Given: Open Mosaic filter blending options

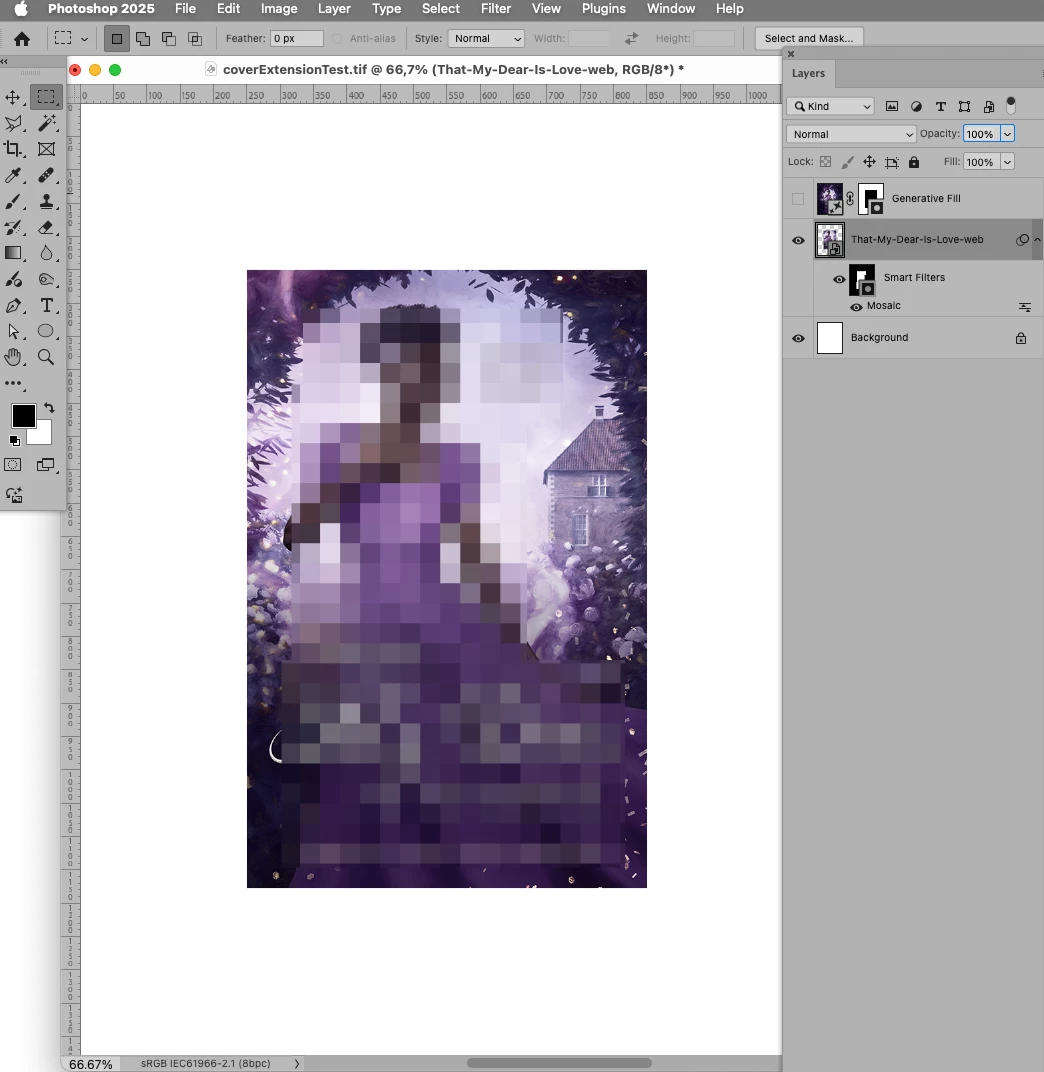Looking at the screenshot, I should coord(1025,307).
